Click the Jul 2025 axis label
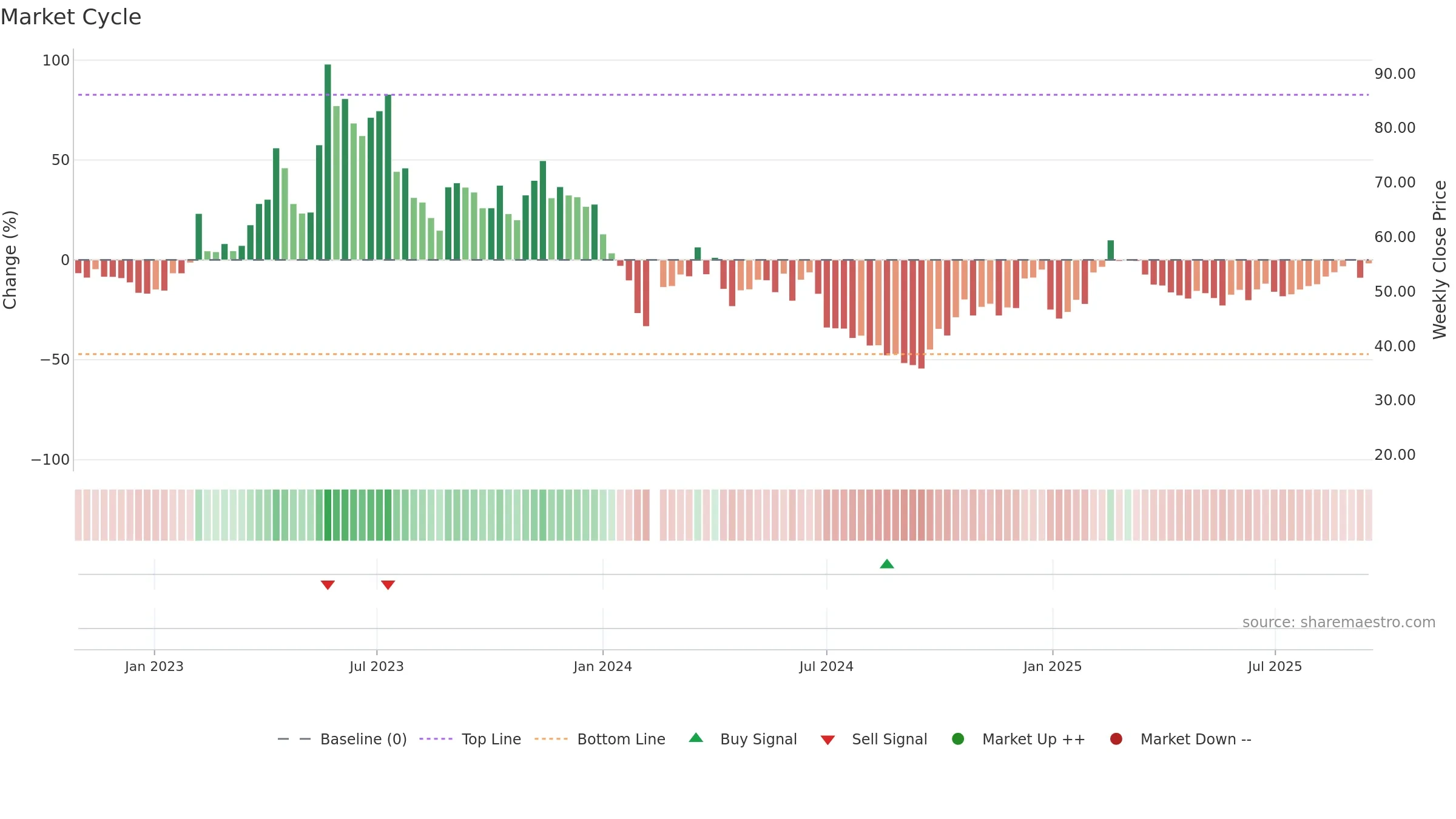The height and width of the screenshot is (819, 1456). (1275, 666)
